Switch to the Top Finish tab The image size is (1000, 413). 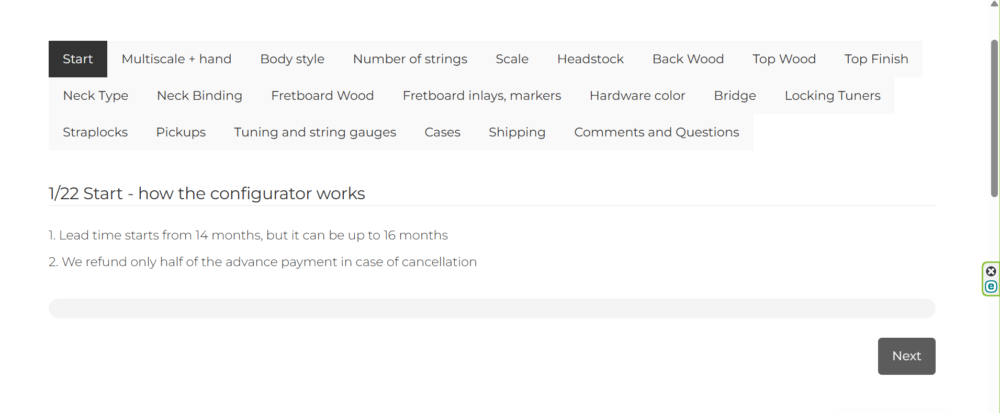pos(876,59)
